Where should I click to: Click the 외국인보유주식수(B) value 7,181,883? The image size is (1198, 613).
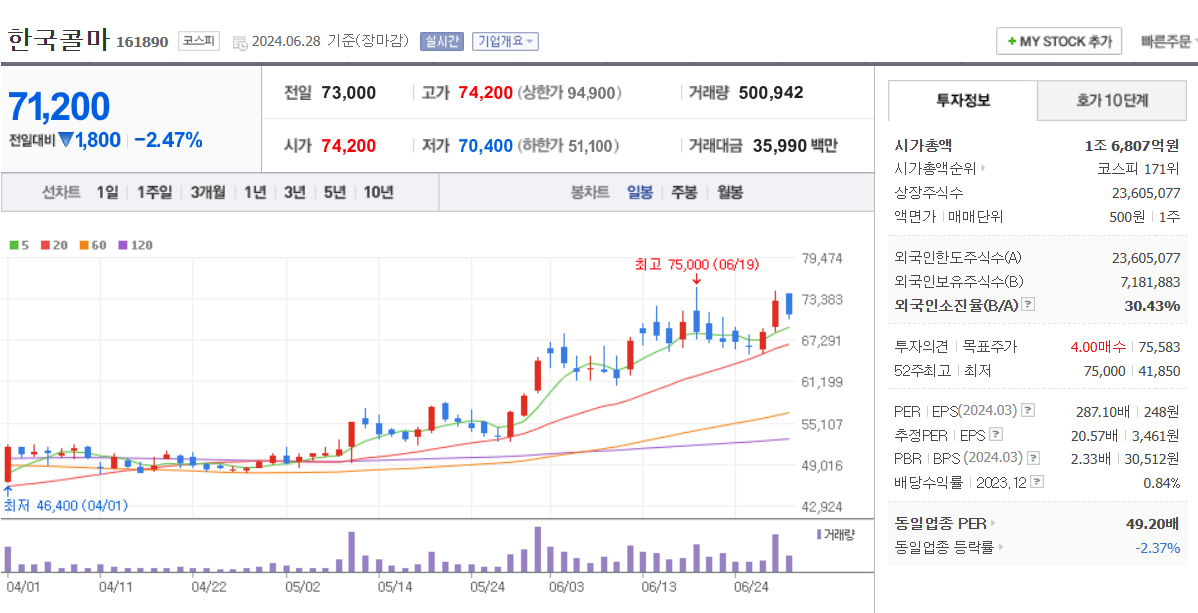(x=1151, y=282)
